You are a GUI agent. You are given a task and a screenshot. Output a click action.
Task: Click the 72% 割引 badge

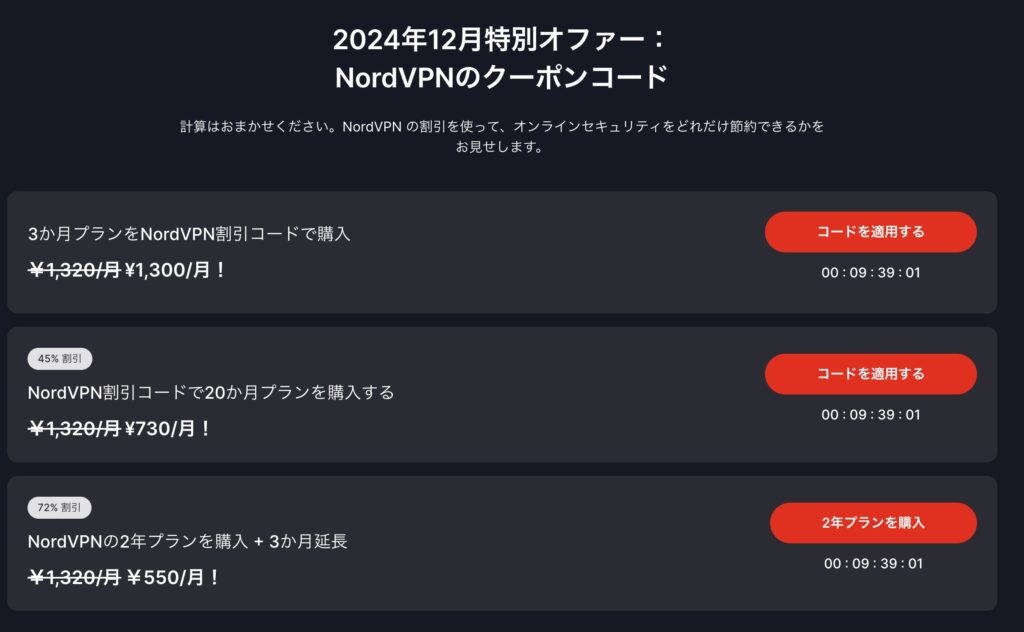(x=59, y=508)
